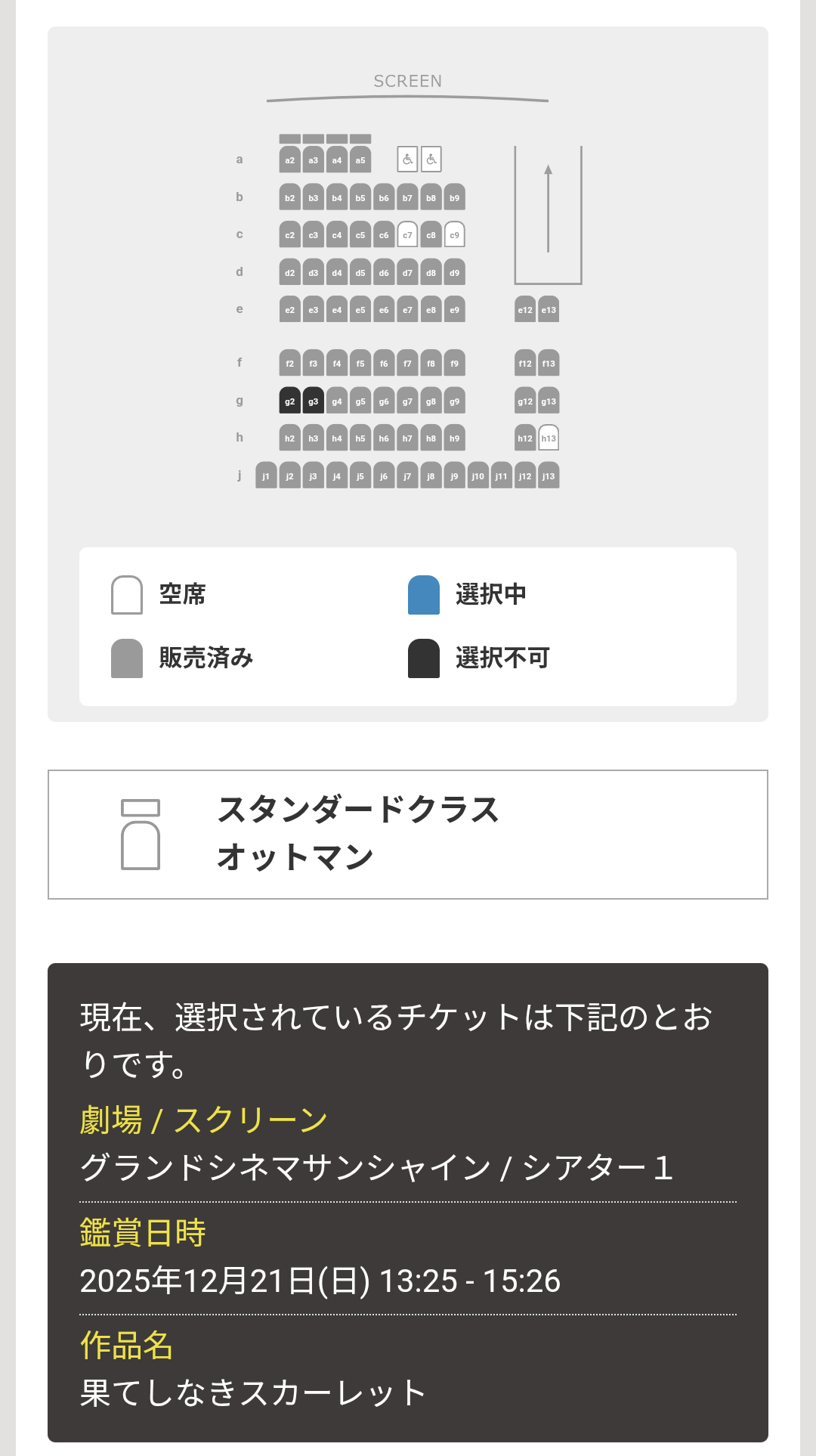Select available seat c9
816x1456 pixels.
(x=454, y=235)
